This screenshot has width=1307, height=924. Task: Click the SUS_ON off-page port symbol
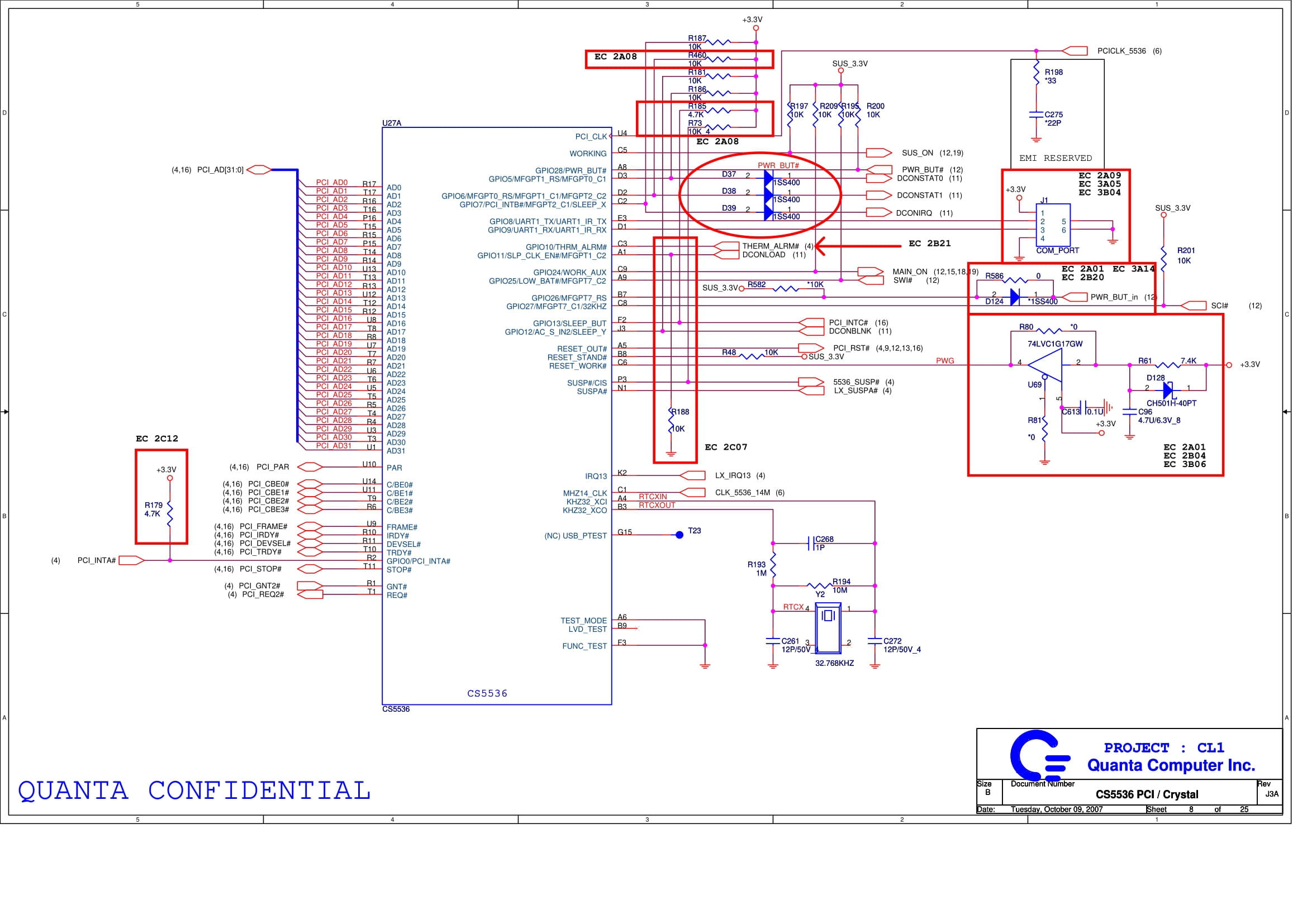tap(878, 153)
